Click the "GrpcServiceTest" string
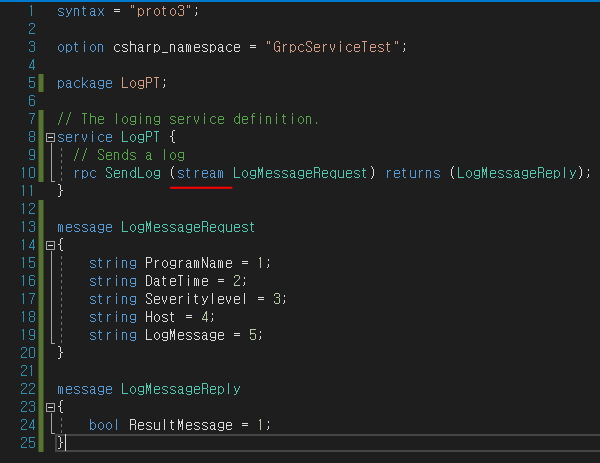The image size is (600, 463). click(x=333, y=47)
